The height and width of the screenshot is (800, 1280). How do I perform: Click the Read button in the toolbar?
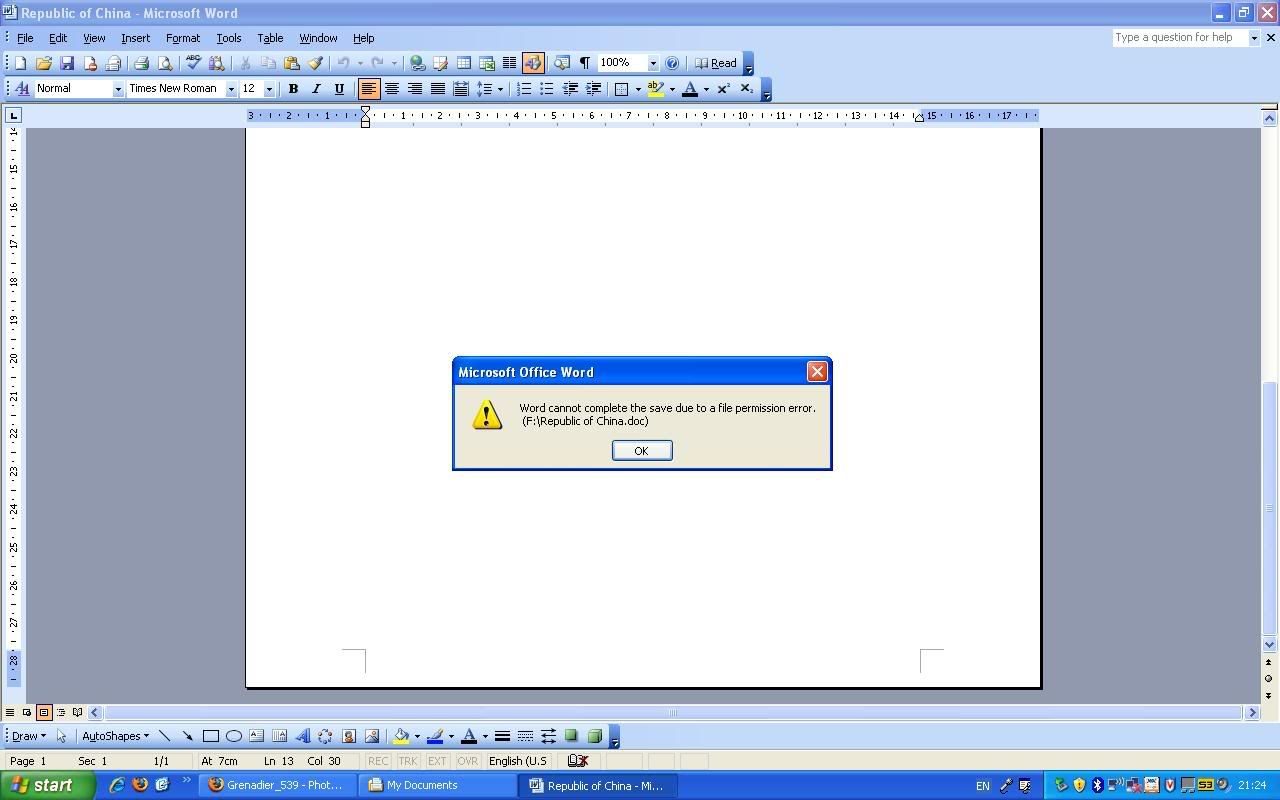(x=716, y=63)
